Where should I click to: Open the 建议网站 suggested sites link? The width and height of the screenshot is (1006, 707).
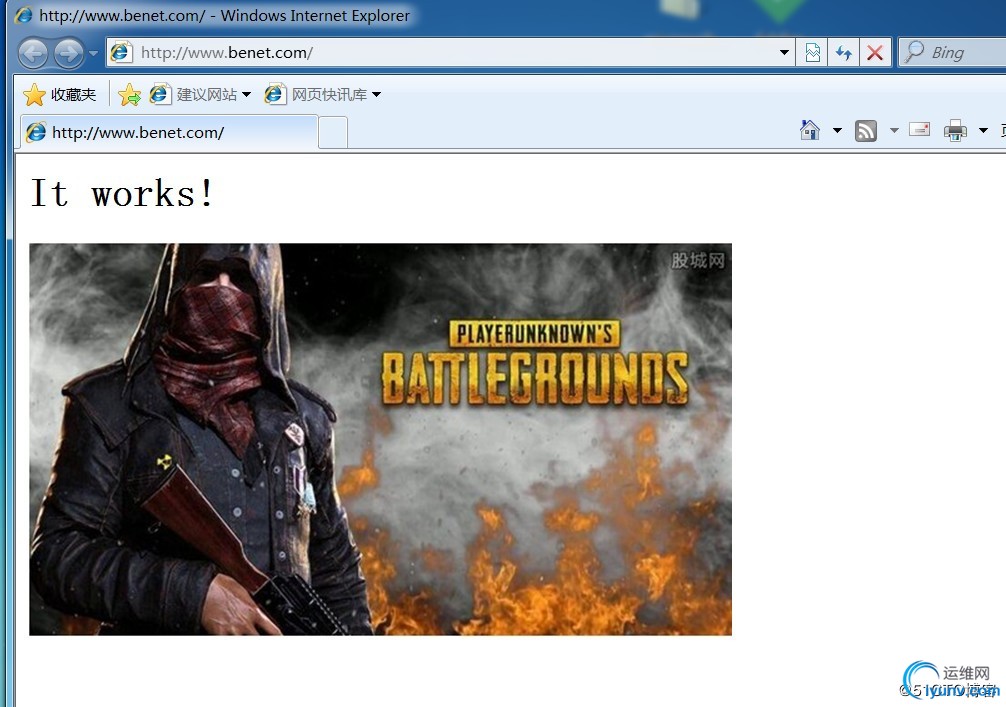(x=200, y=95)
